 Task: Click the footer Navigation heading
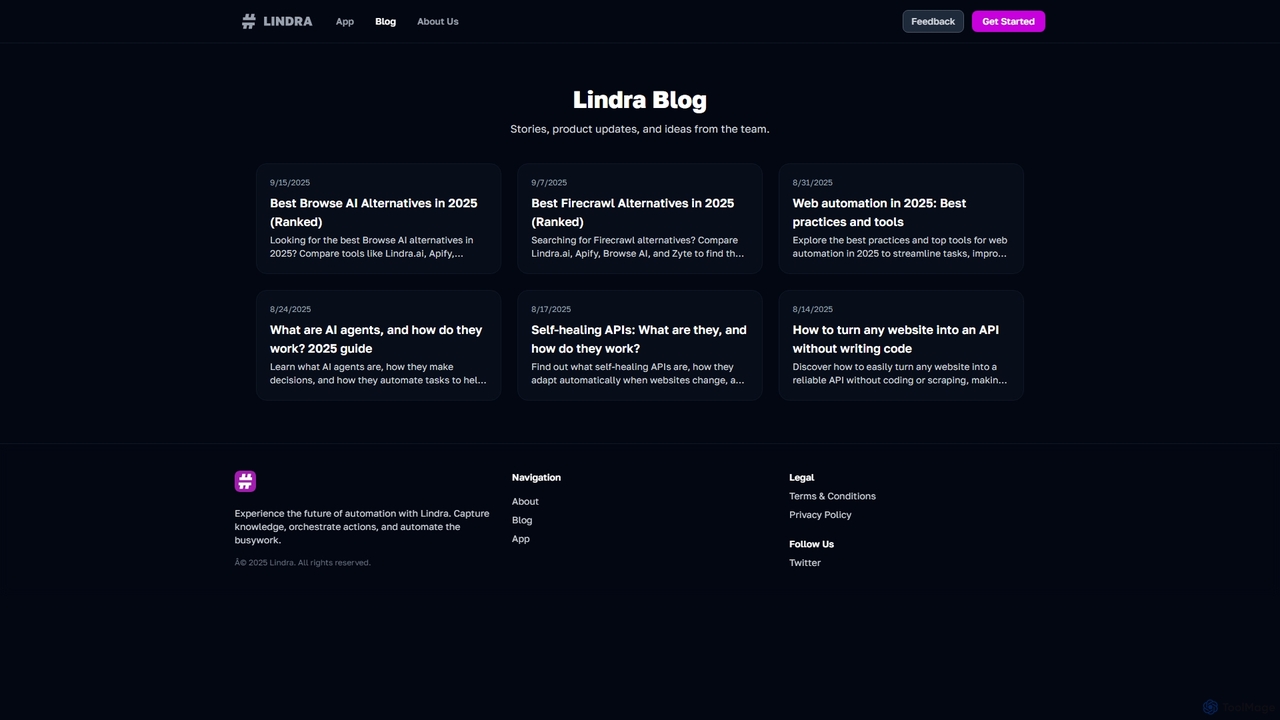click(536, 478)
